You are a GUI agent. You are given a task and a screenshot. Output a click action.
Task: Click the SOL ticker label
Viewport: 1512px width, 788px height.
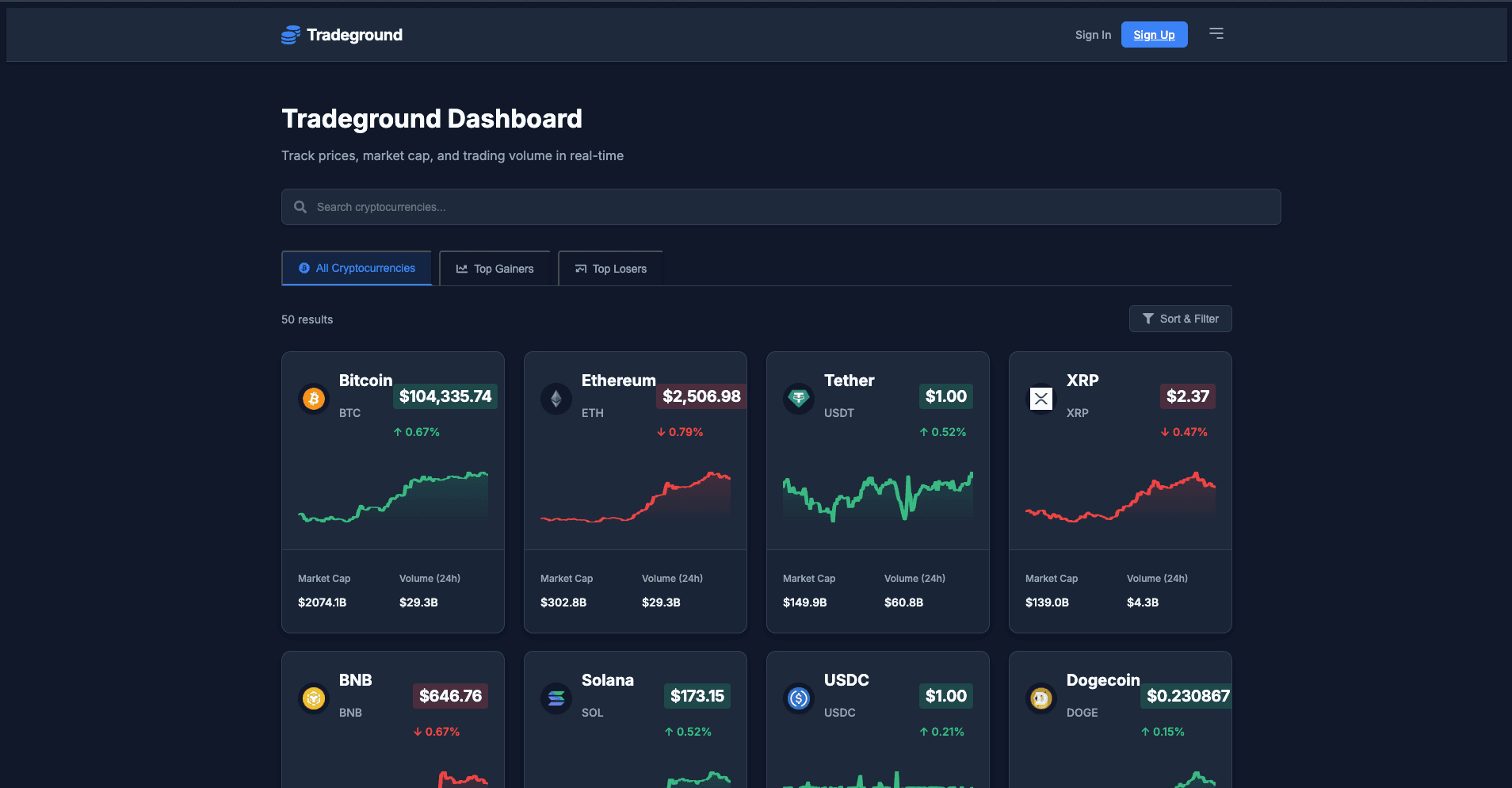592,713
